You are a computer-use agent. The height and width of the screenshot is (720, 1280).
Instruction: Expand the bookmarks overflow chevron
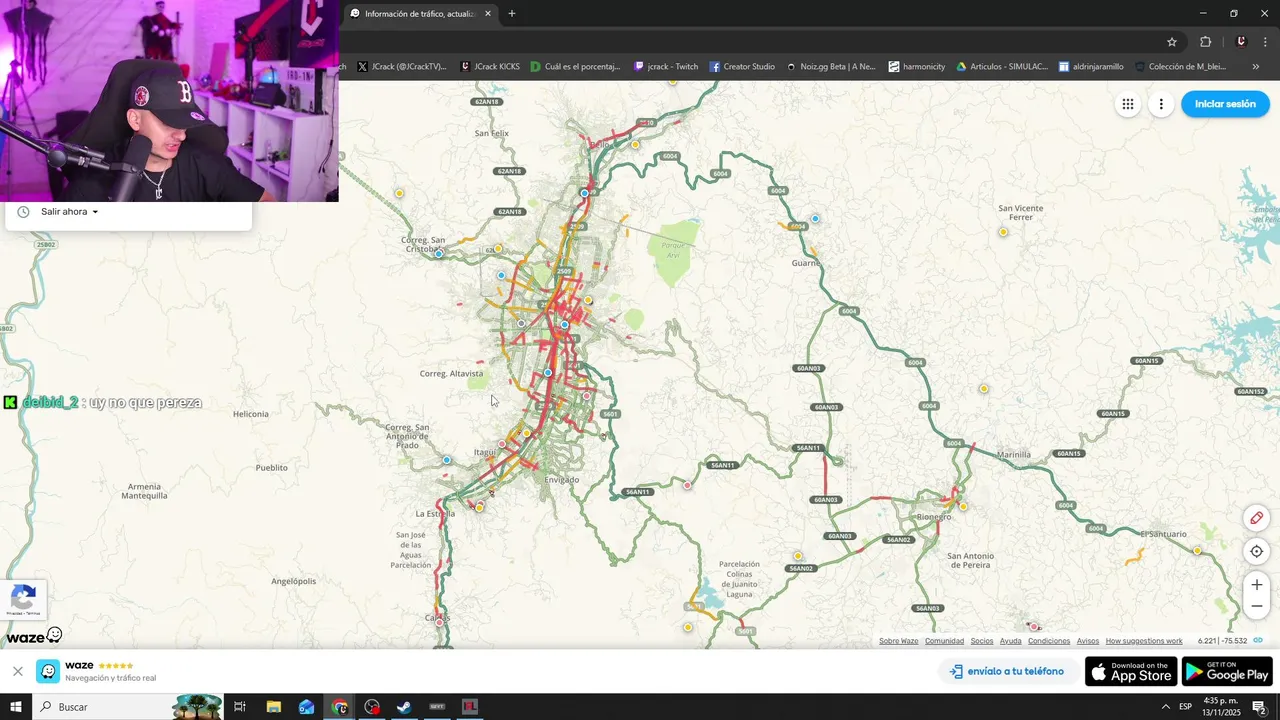1256,67
